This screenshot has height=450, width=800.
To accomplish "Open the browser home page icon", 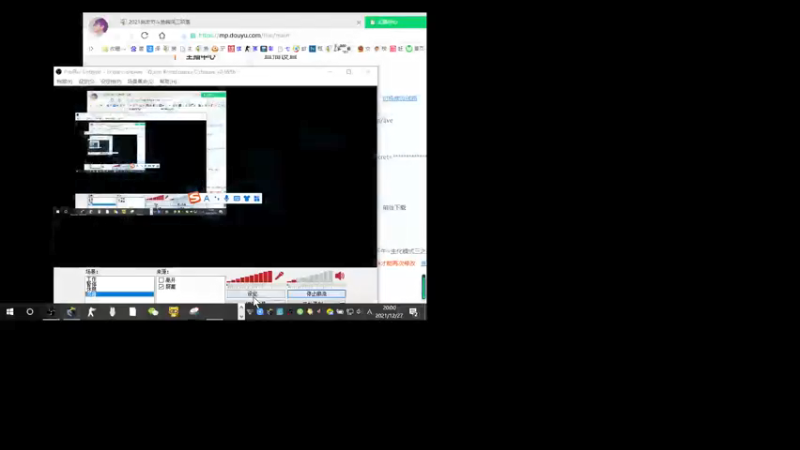I will point(162,35).
